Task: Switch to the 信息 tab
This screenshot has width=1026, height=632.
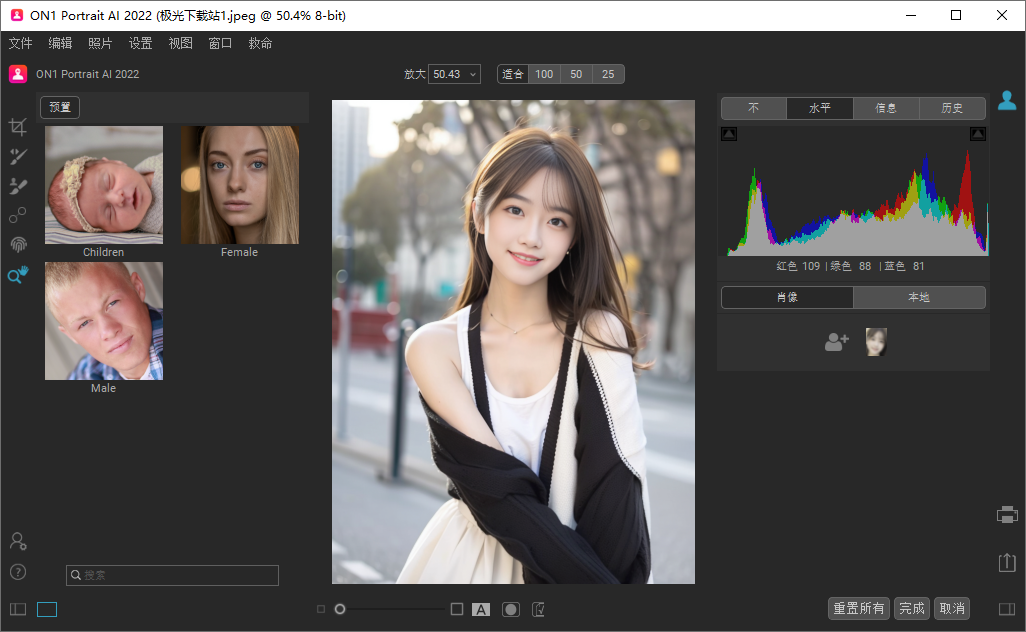Action: tap(886, 108)
